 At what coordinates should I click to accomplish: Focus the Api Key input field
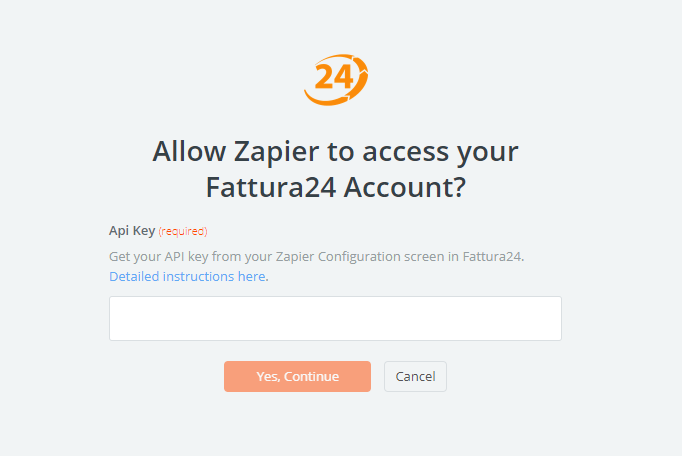335,319
